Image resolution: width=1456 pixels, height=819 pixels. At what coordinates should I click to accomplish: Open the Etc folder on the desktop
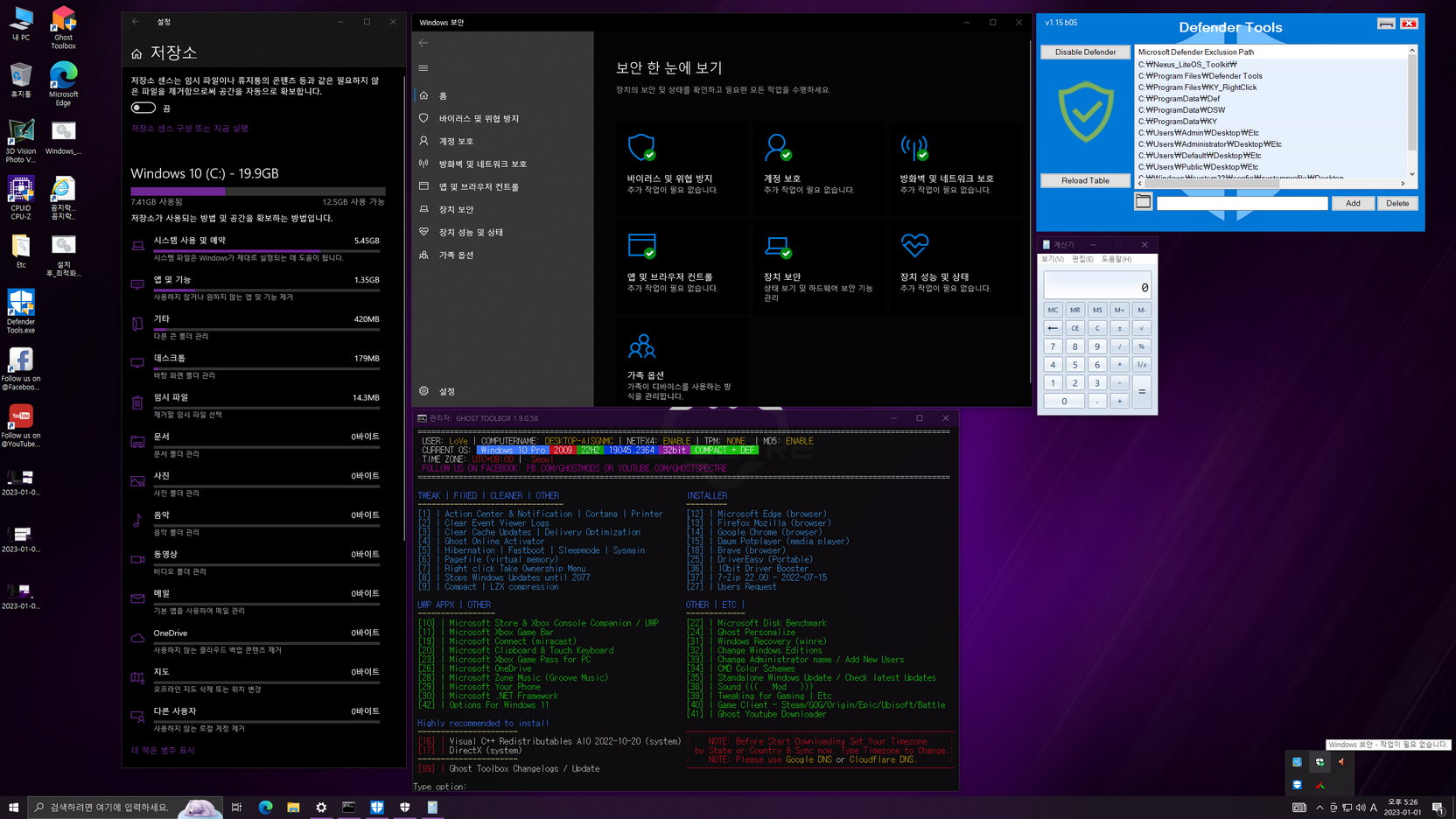(20, 251)
